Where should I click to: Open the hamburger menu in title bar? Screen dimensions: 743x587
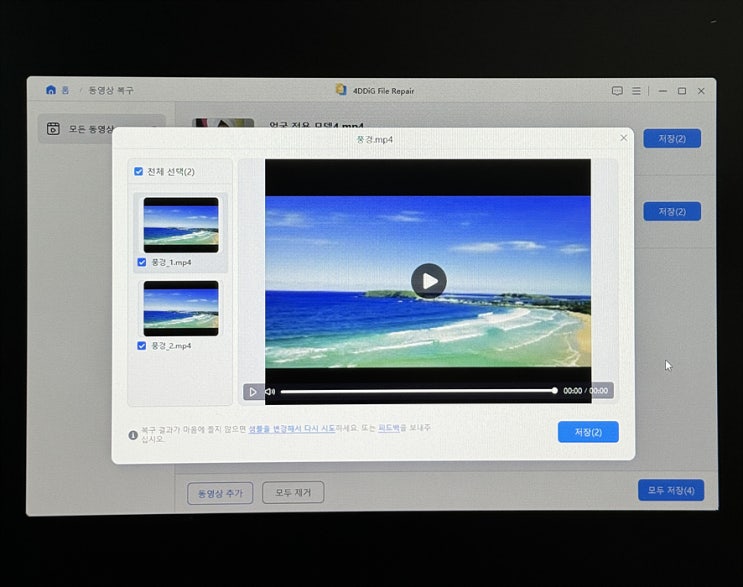click(636, 91)
